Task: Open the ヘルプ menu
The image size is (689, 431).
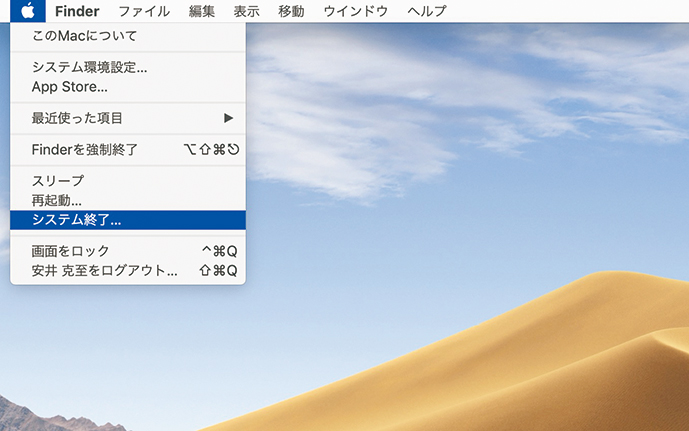Action: [421, 11]
